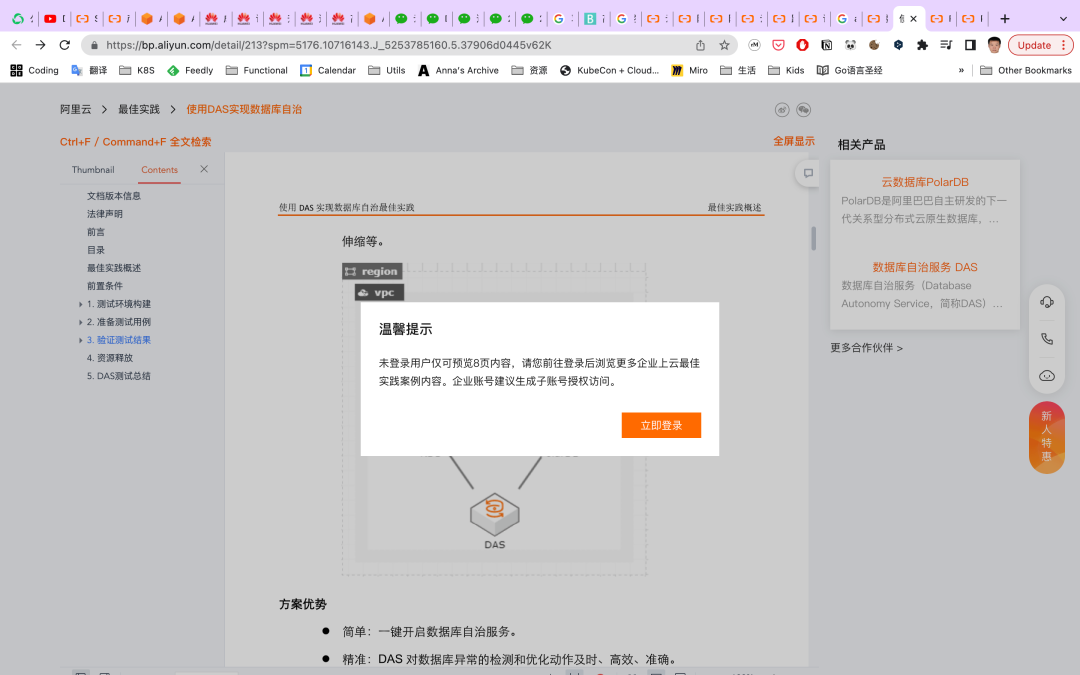Expand the '2. 准备测试用例' section
1080x675 pixels.
pyautogui.click(x=81, y=322)
